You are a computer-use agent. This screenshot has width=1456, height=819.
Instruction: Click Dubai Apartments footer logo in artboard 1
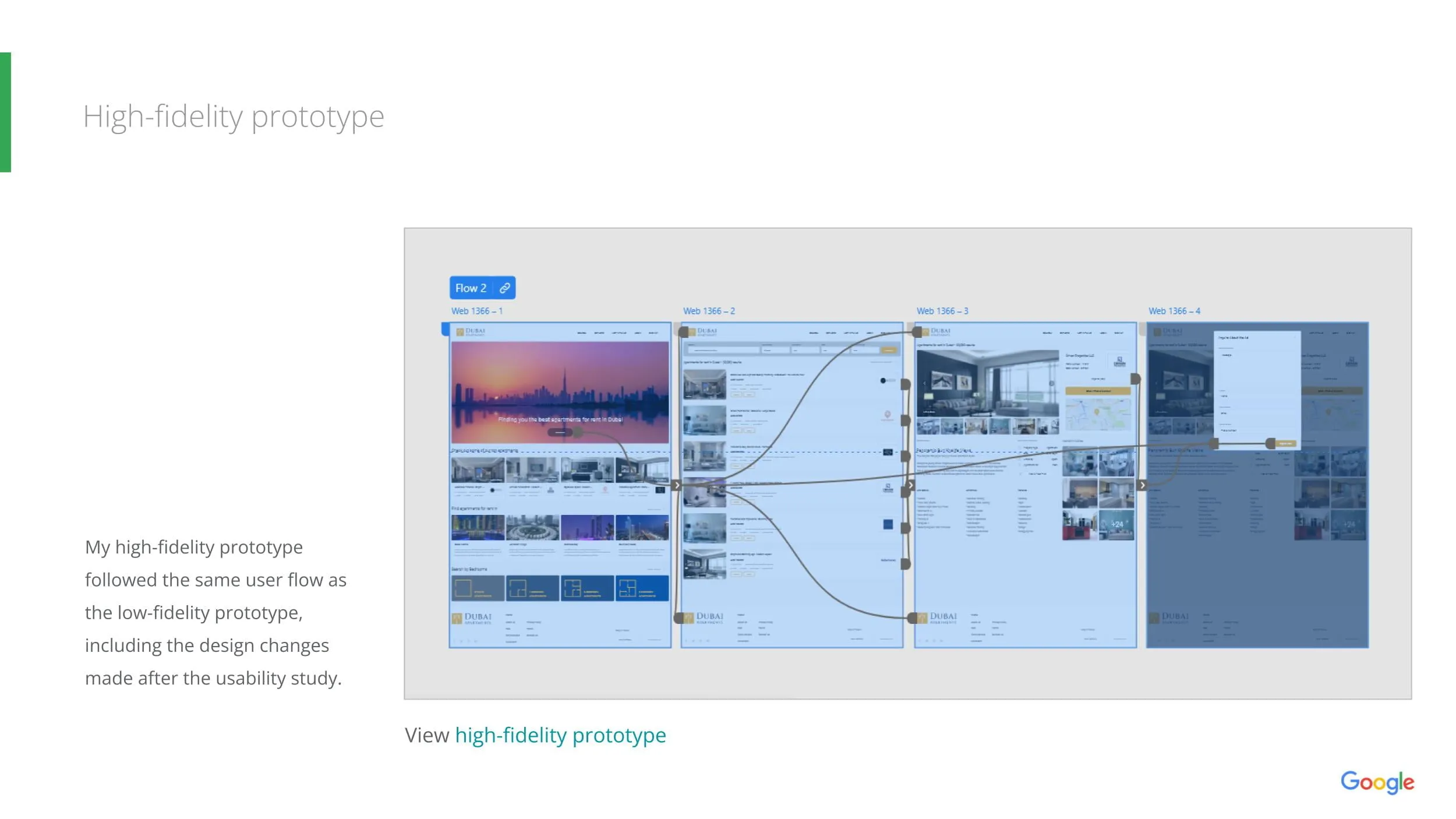pos(472,617)
